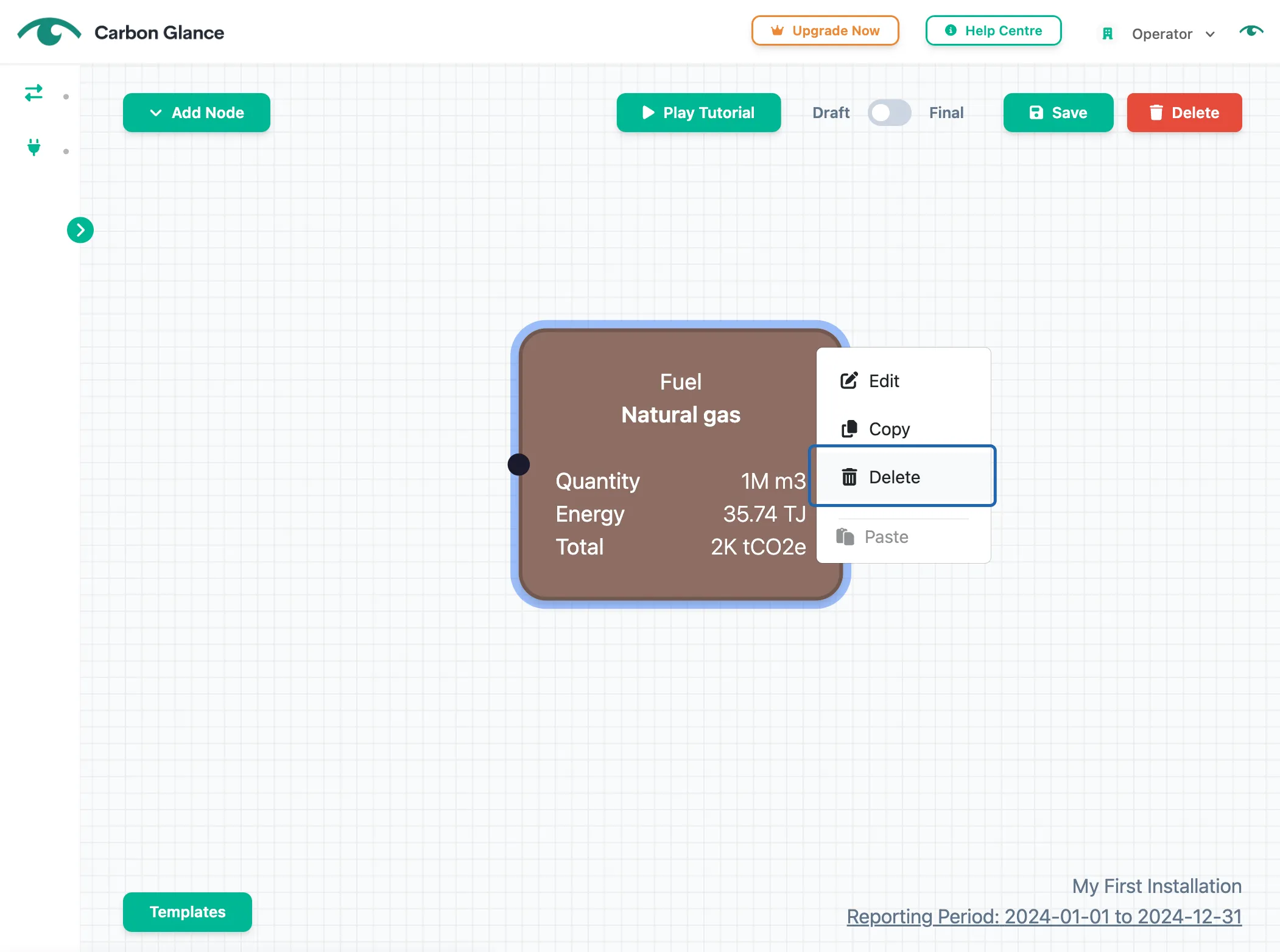Click the building icon beside Operator
The image size is (1280, 952).
(x=1108, y=33)
